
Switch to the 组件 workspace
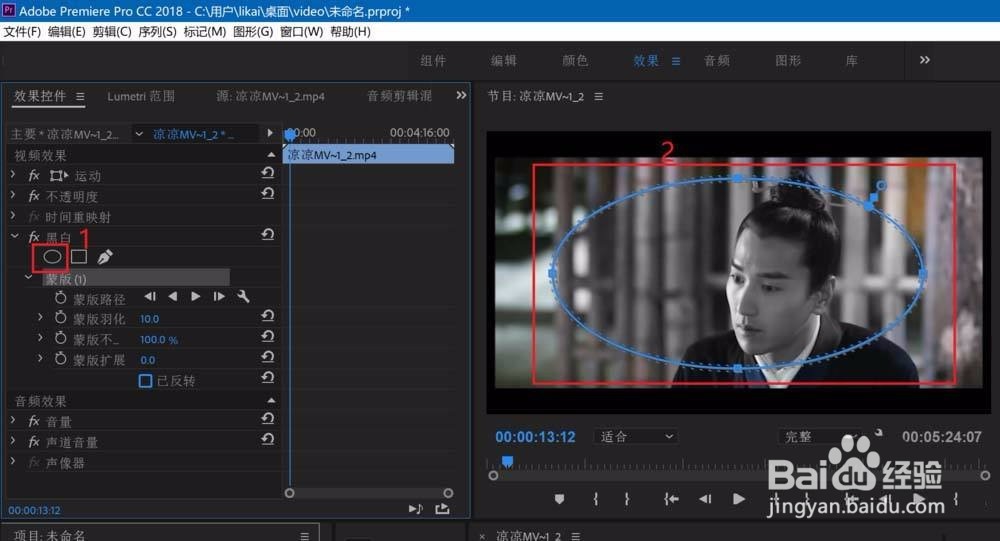click(x=433, y=61)
